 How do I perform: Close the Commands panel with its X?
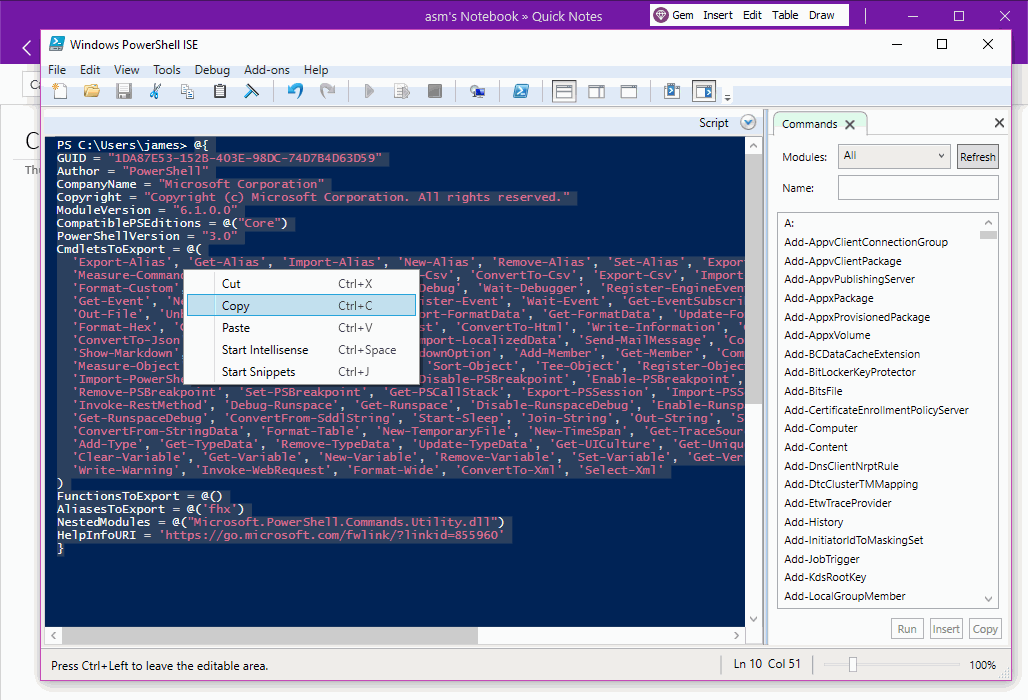(x=849, y=123)
